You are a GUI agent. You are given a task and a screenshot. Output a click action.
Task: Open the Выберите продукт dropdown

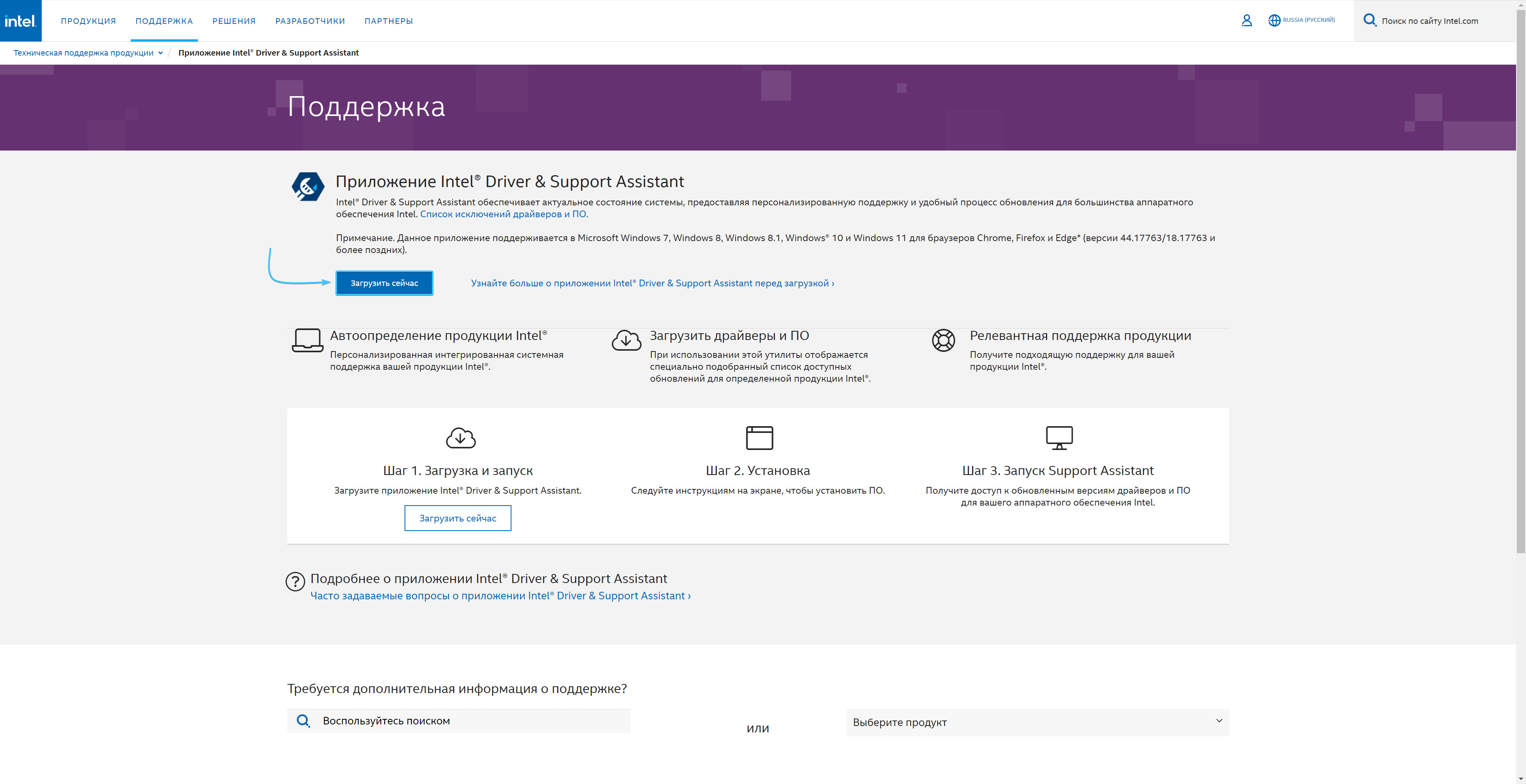(1037, 722)
